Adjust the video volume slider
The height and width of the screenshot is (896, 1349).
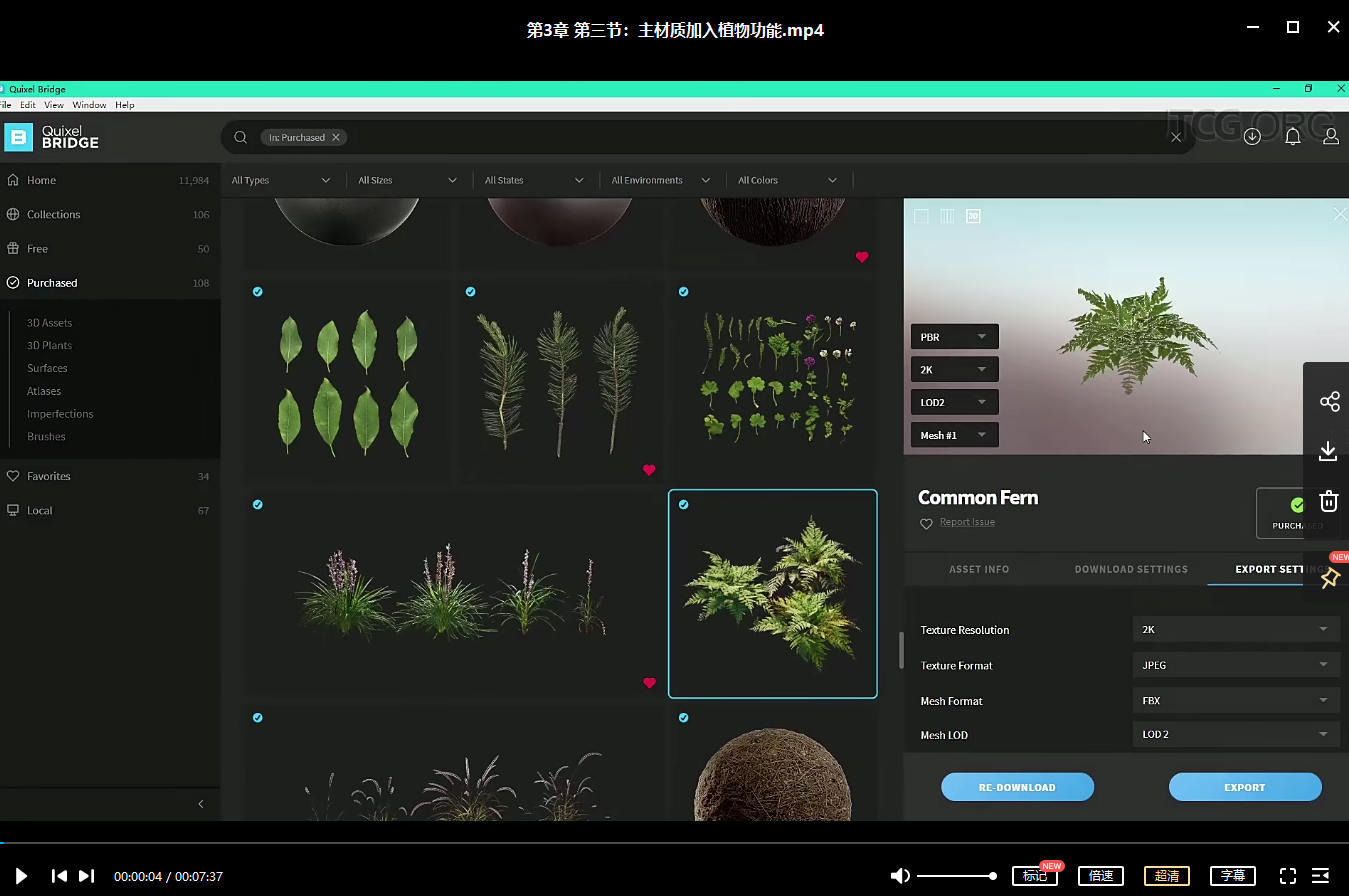pyautogui.click(x=956, y=876)
